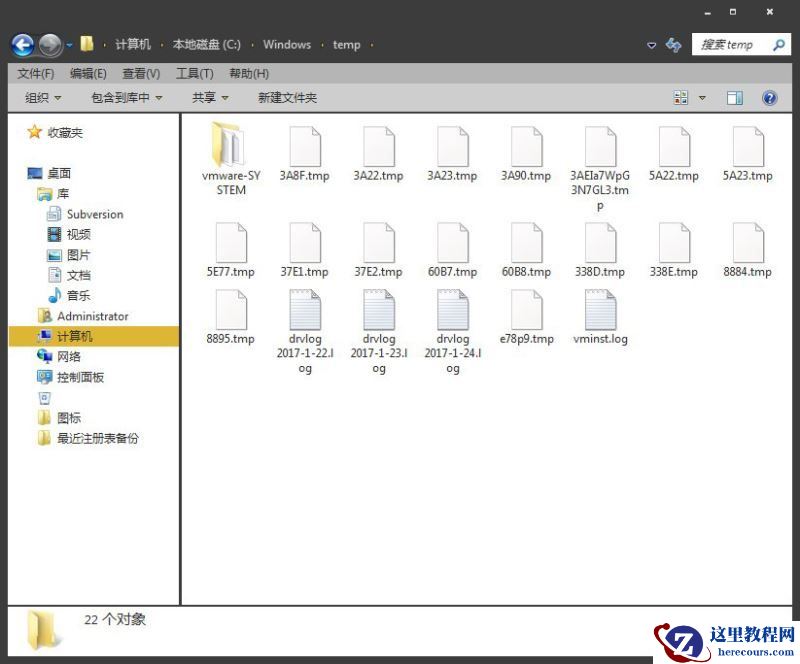Select 本地磁盘 (C:) in the breadcrumb bar

click(208, 44)
